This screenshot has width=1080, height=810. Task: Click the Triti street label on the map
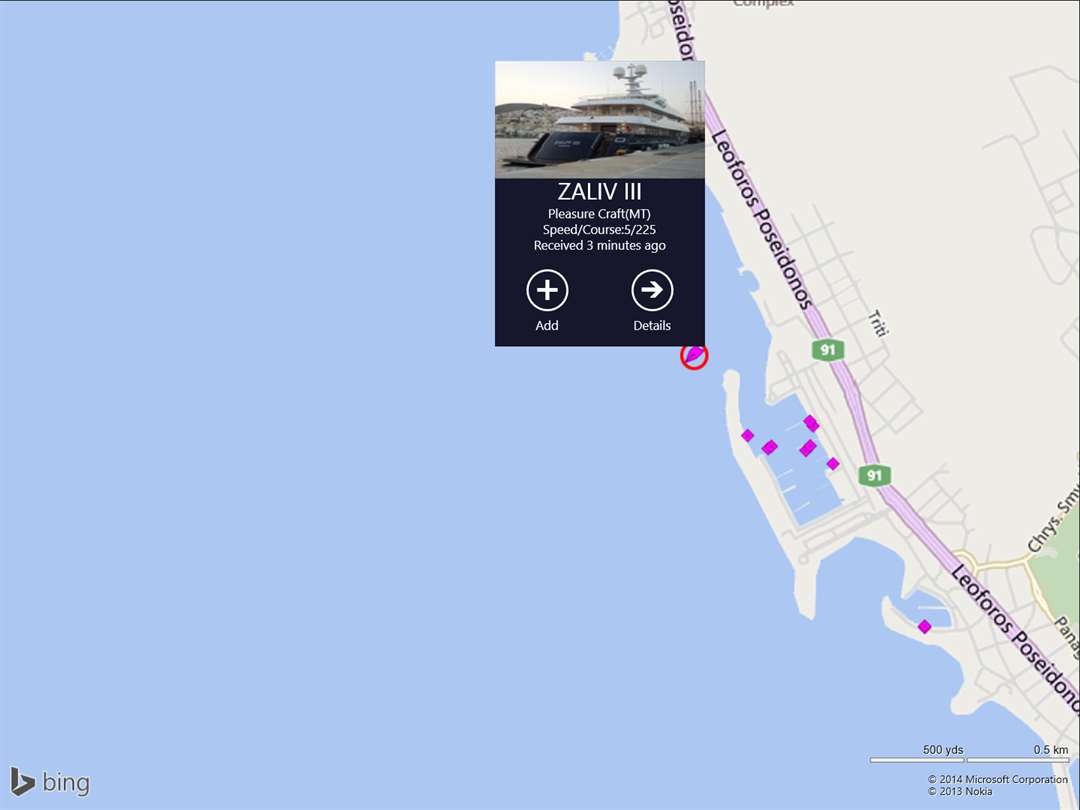coord(878,323)
